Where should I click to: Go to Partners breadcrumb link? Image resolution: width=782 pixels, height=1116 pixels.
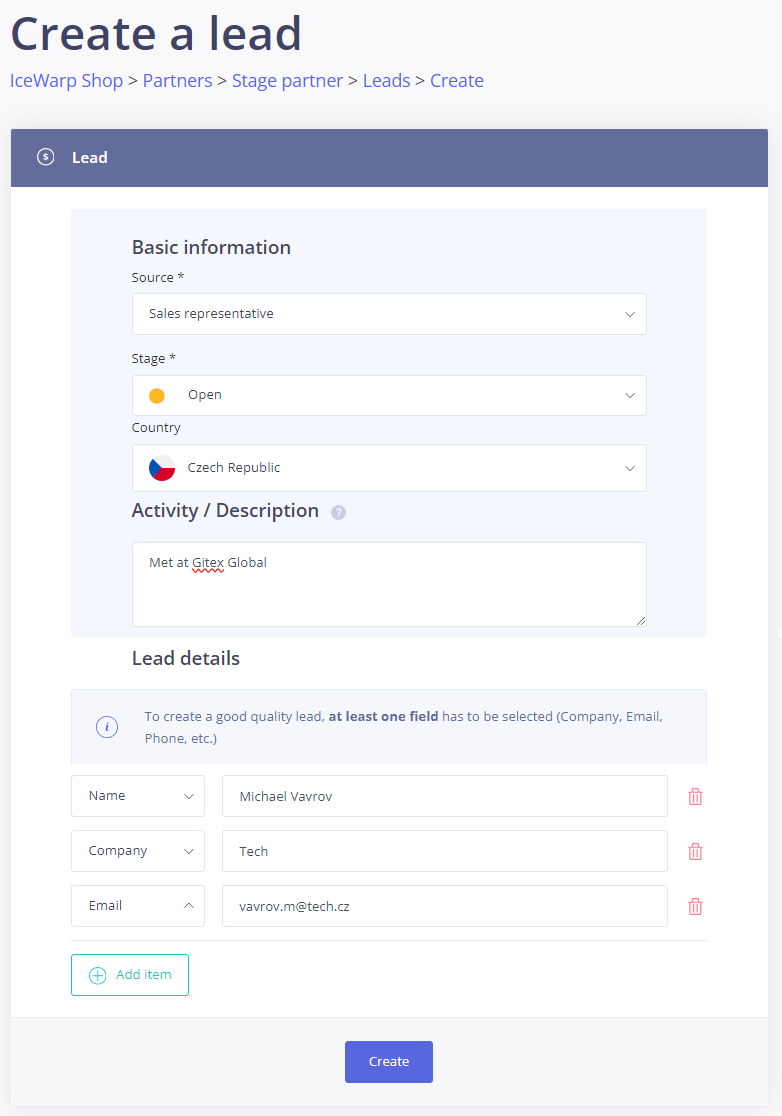click(x=177, y=81)
